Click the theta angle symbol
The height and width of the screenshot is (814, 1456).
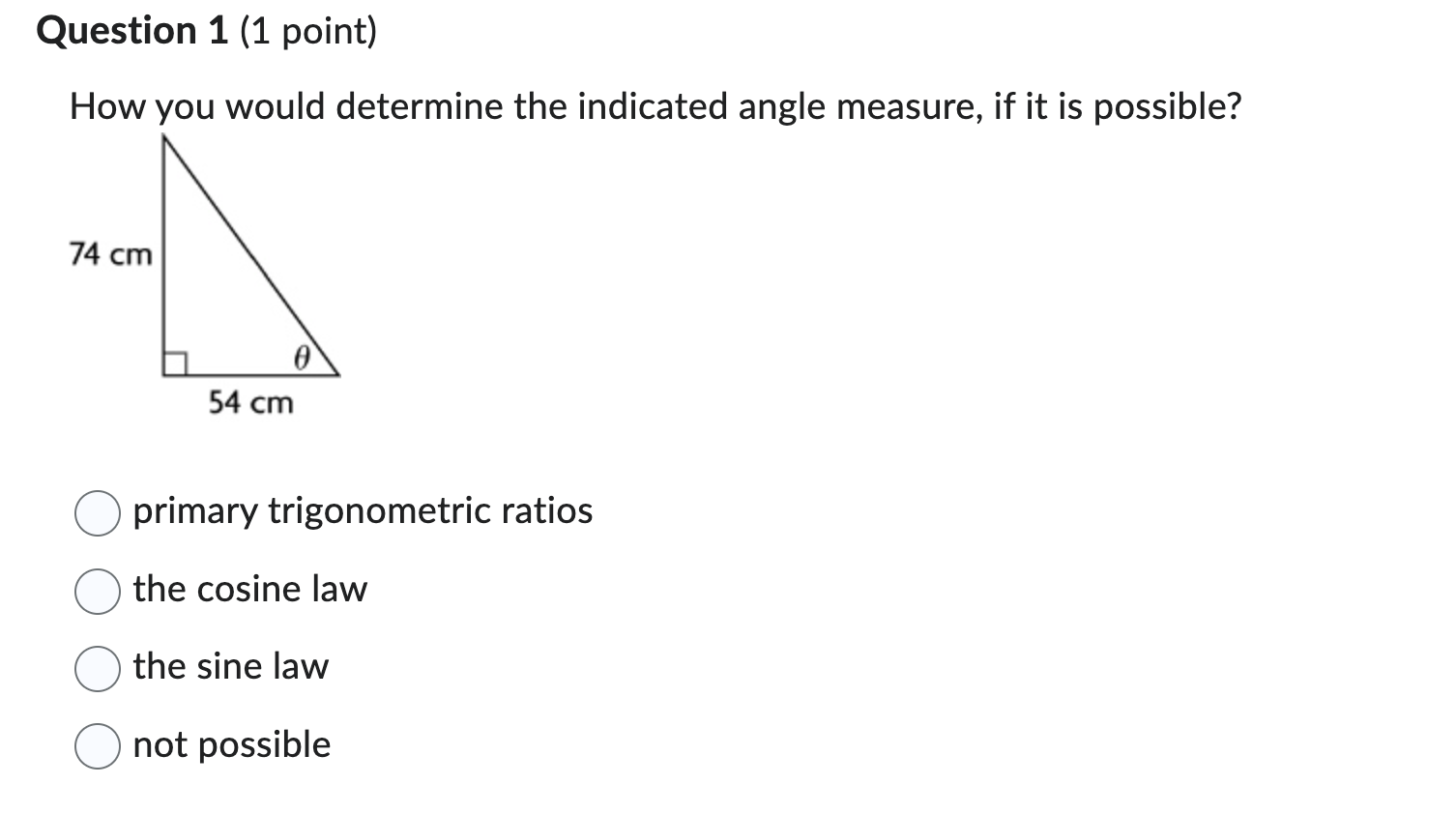coord(302,357)
